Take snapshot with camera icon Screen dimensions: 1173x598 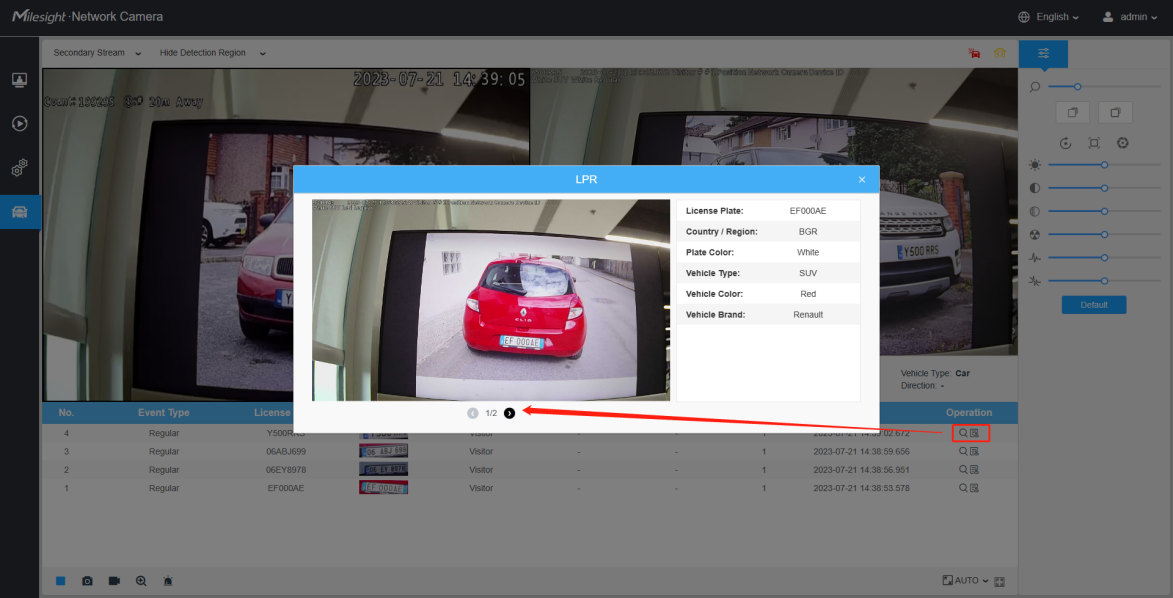pos(88,581)
